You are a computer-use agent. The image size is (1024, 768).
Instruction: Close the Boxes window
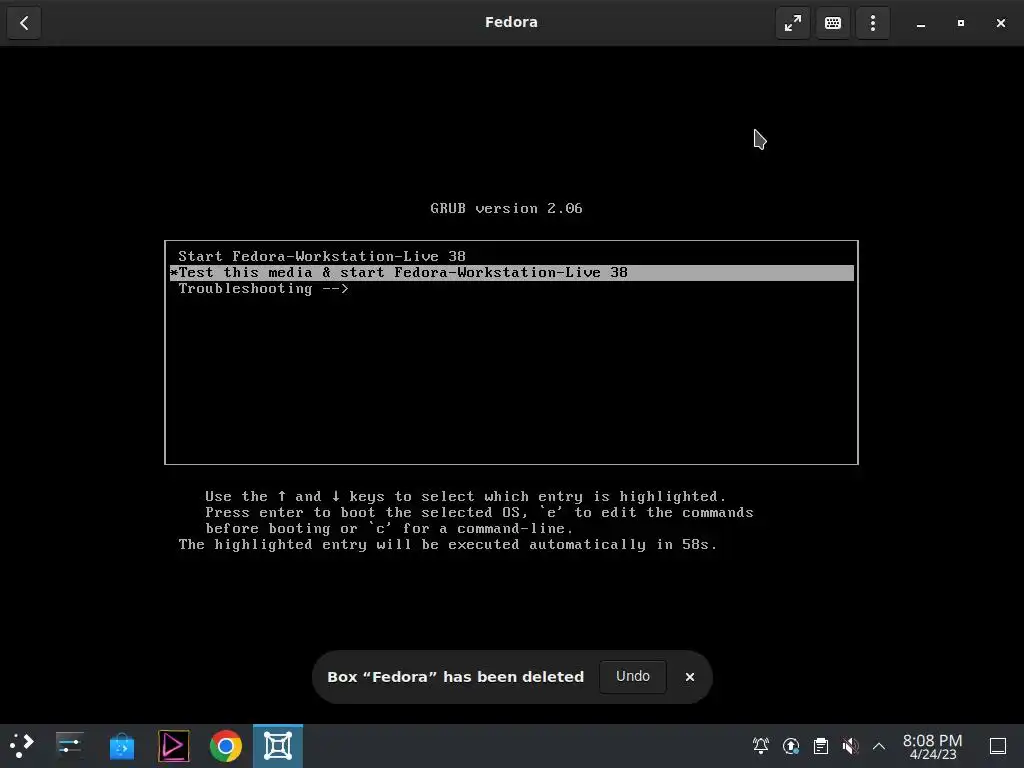point(1000,23)
